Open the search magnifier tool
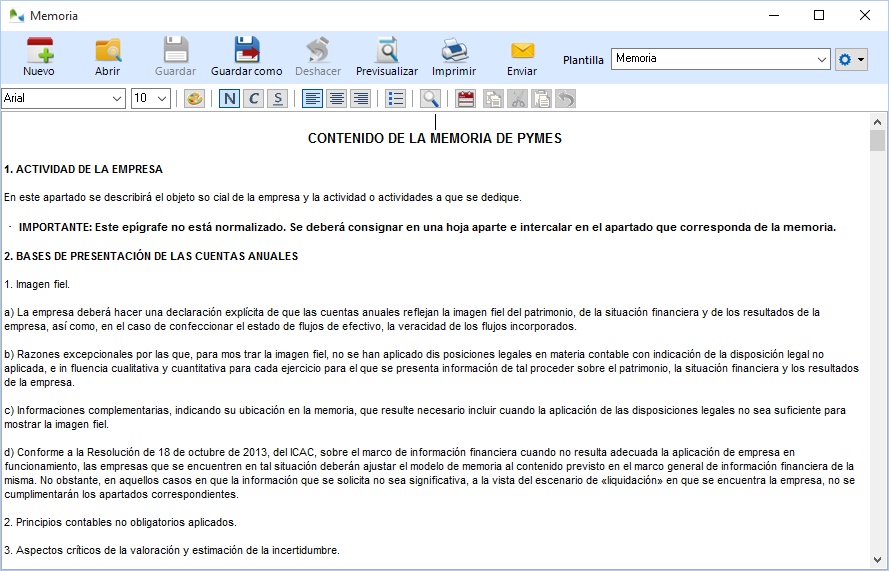 pyautogui.click(x=430, y=99)
